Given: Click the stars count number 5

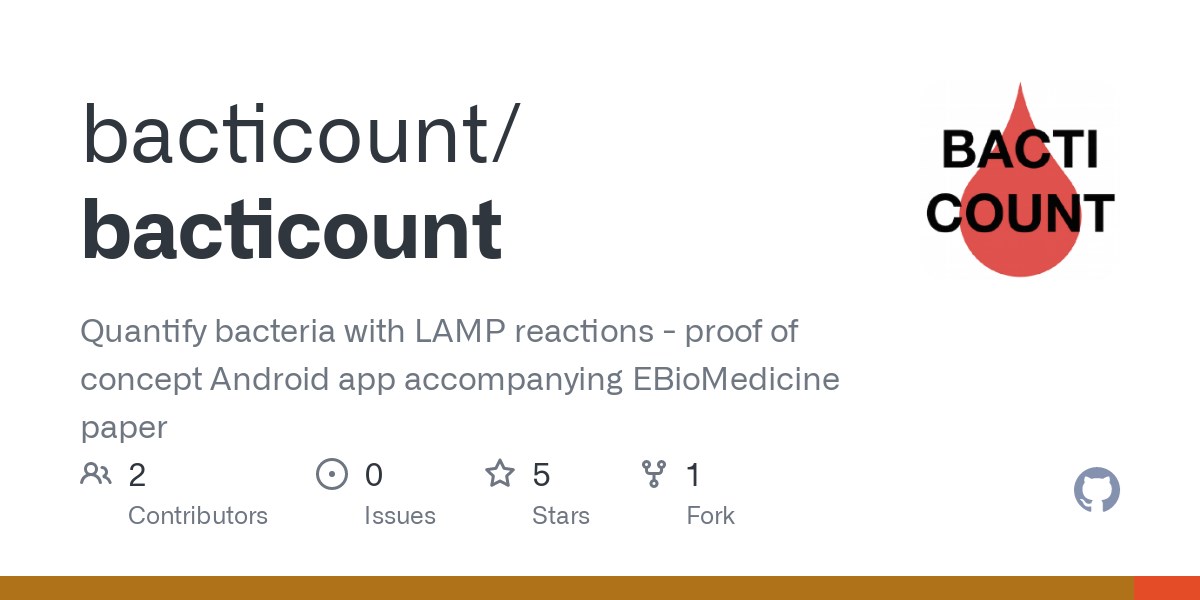Looking at the screenshot, I should tap(541, 474).
